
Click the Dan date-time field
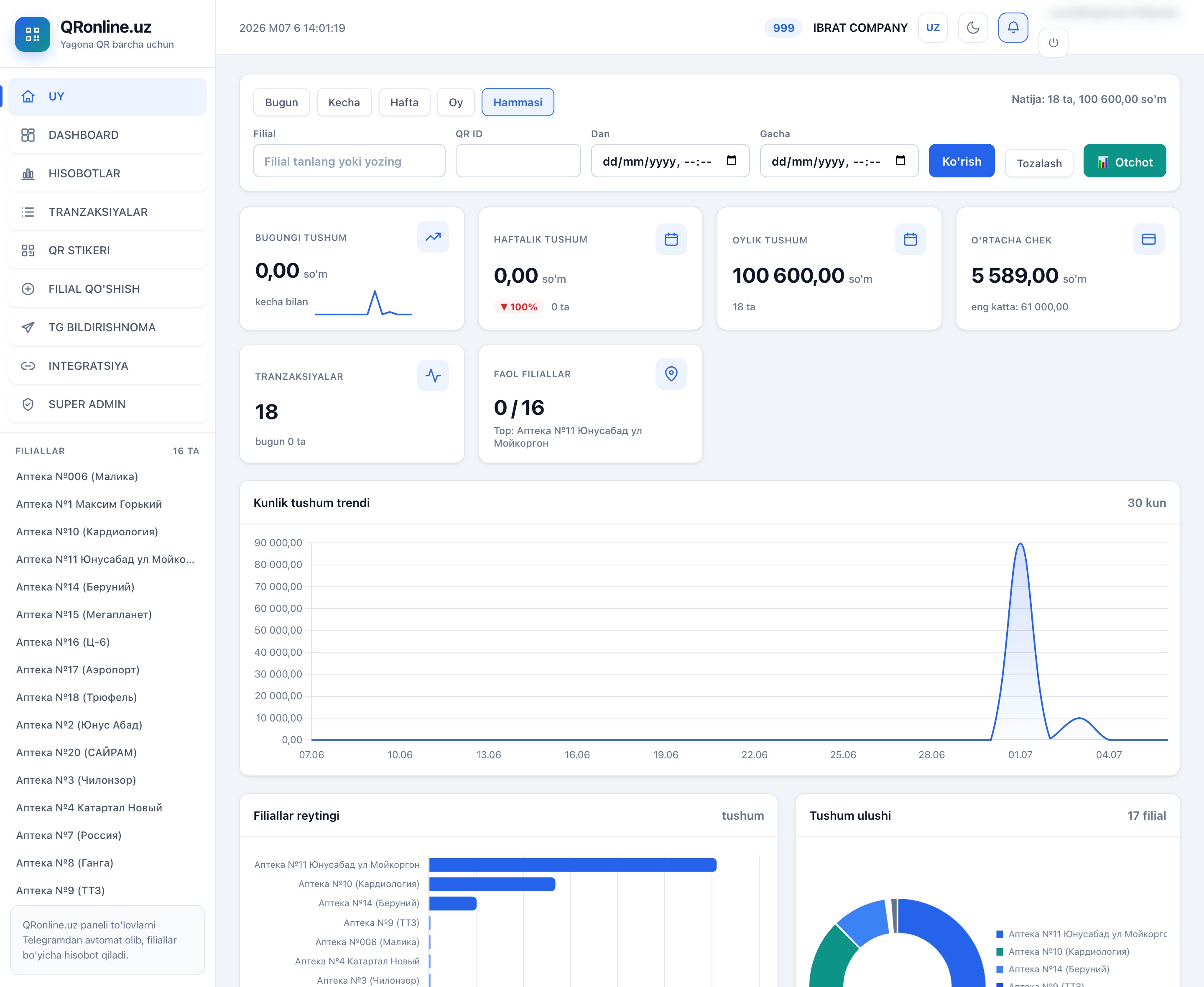670,161
